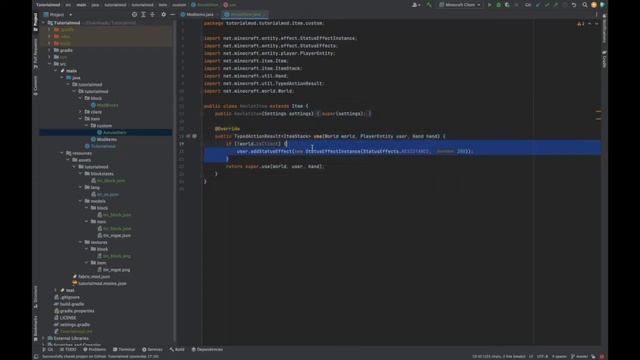Select opened file target icon in Project panel

[x=134, y=14]
